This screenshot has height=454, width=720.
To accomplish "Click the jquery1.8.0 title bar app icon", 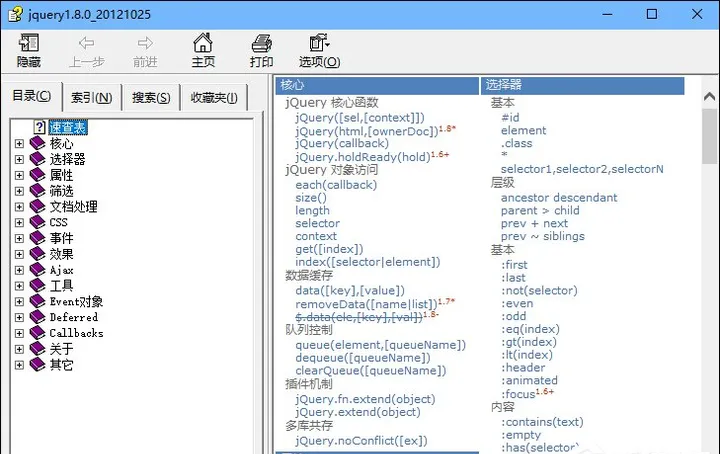I will click(x=15, y=14).
